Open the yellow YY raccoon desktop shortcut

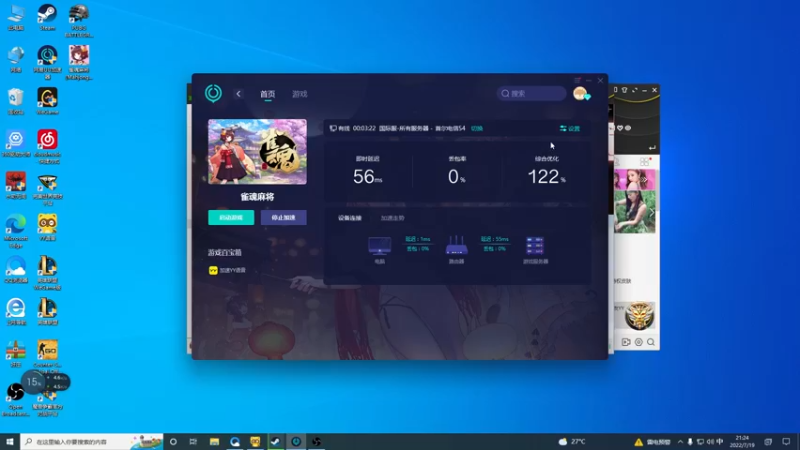click(x=47, y=227)
